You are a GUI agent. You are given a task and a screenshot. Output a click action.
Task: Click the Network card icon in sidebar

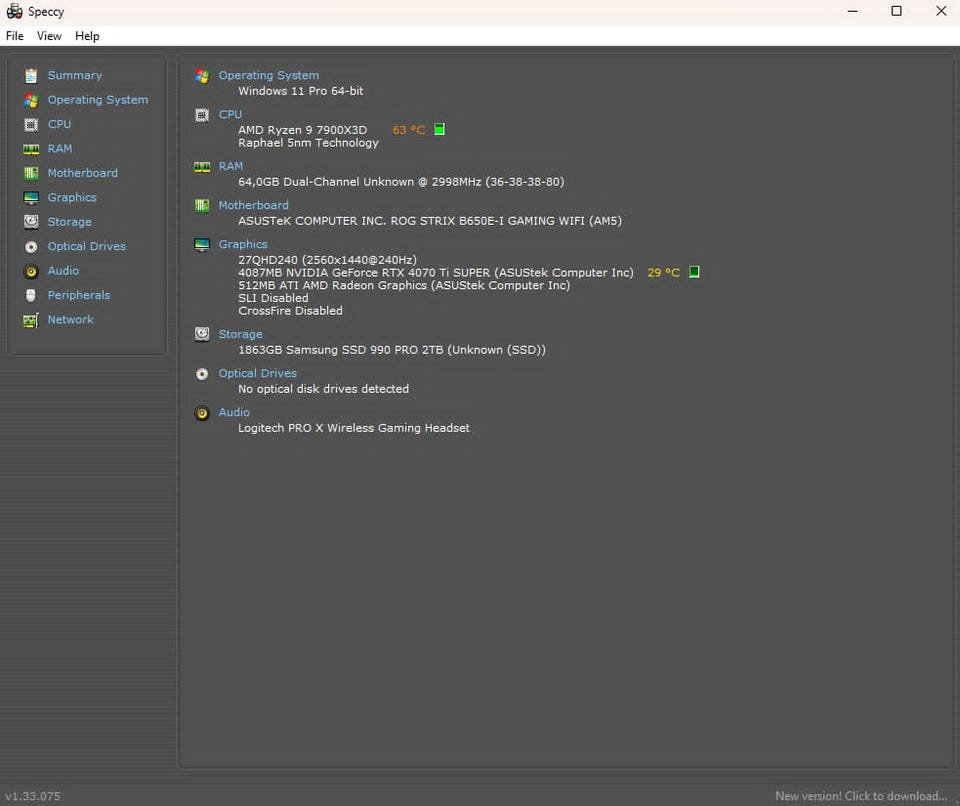pos(31,320)
